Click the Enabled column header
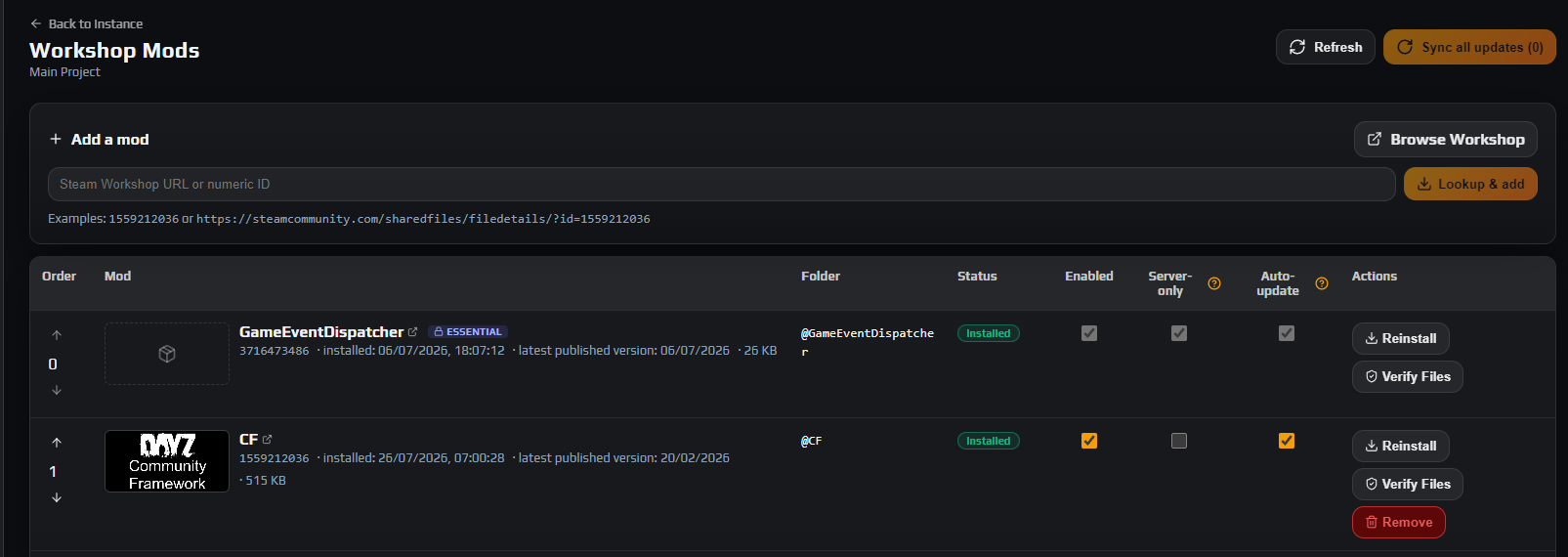 pyautogui.click(x=1089, y=277)
